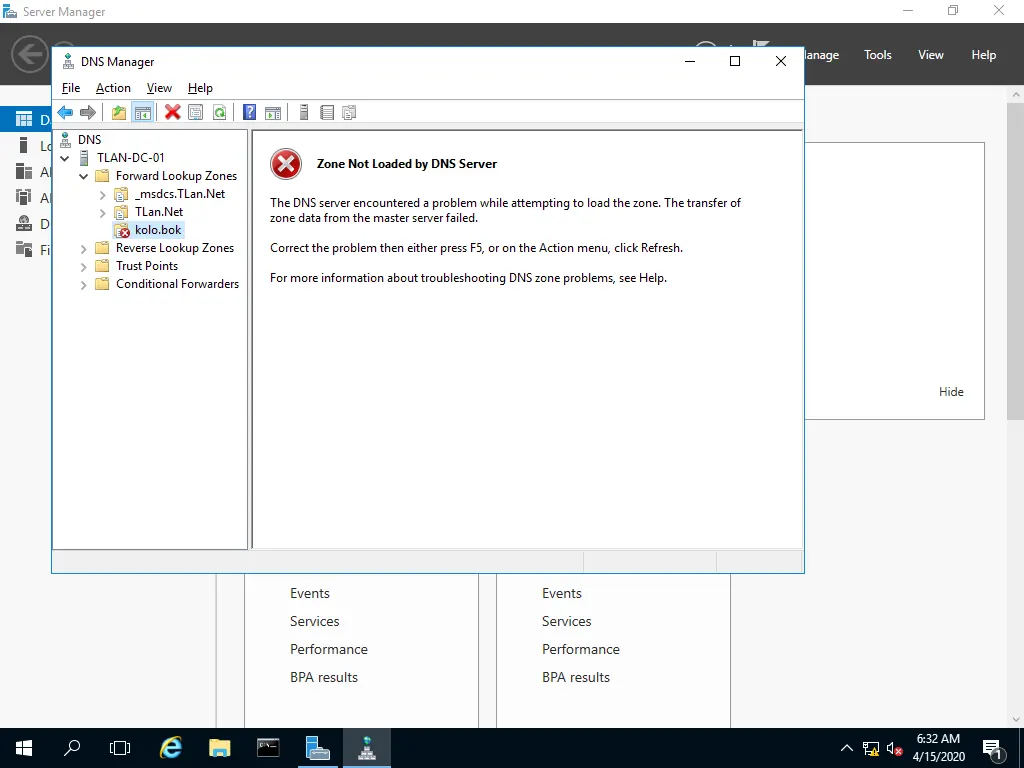Expand the _msdcs.TLan.Net zone
The width and height of the screenshot is (1024, 768).
(x=103, y=195)
